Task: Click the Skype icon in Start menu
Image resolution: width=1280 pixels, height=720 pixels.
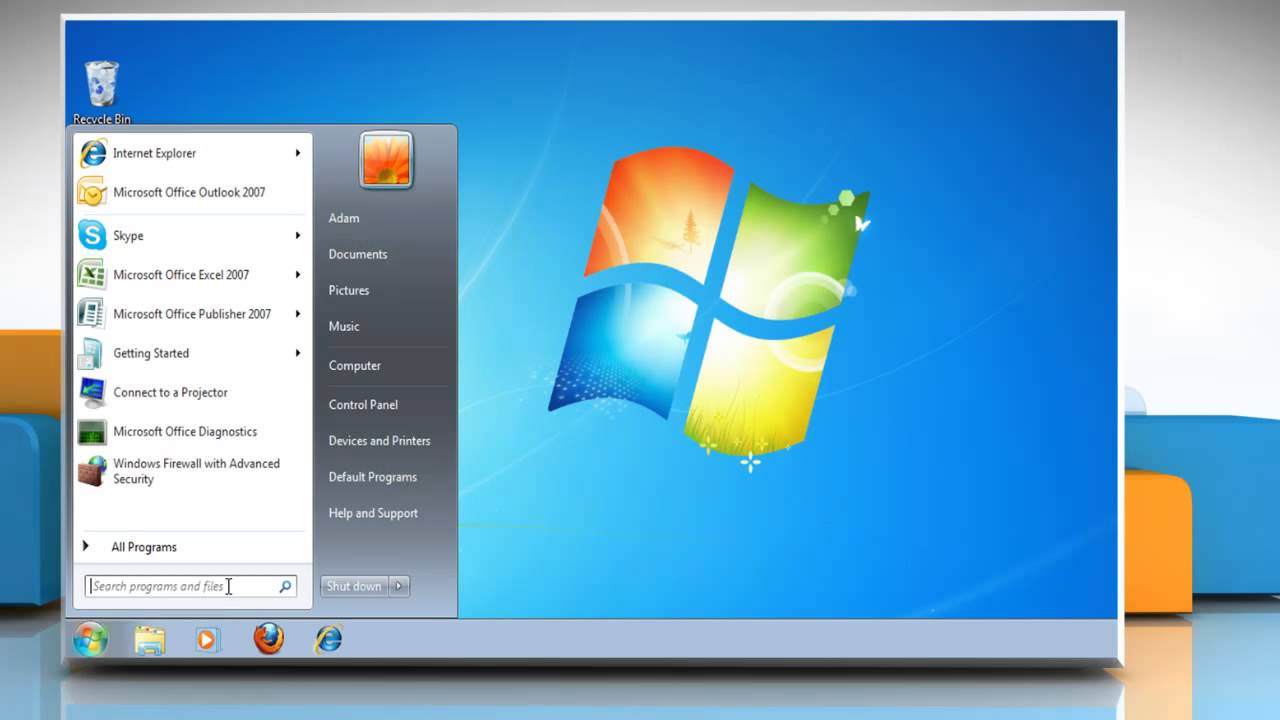Action: 93,235
